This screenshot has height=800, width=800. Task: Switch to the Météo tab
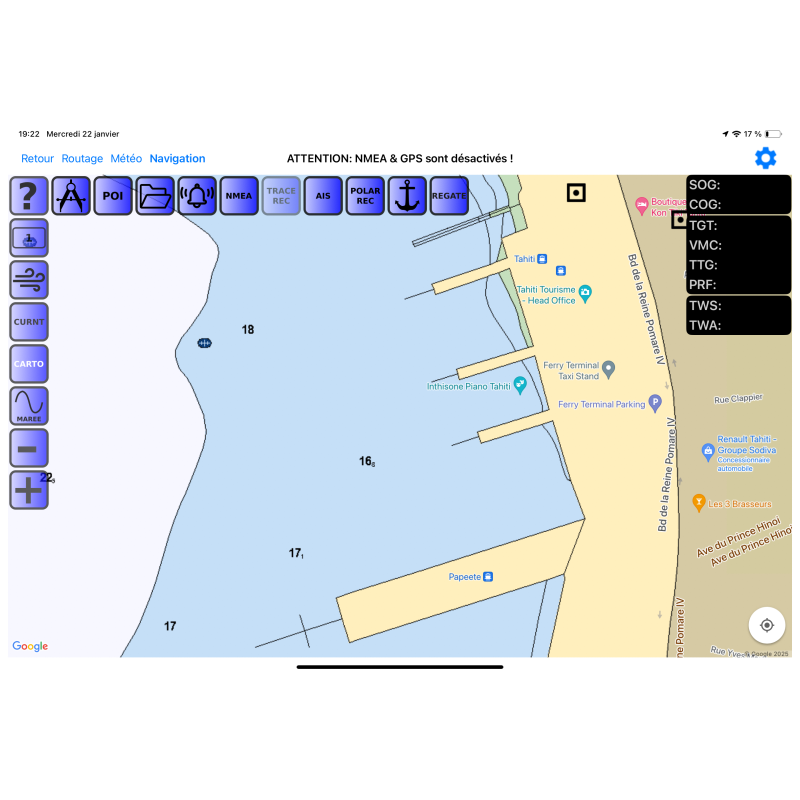tap(126, 159)
